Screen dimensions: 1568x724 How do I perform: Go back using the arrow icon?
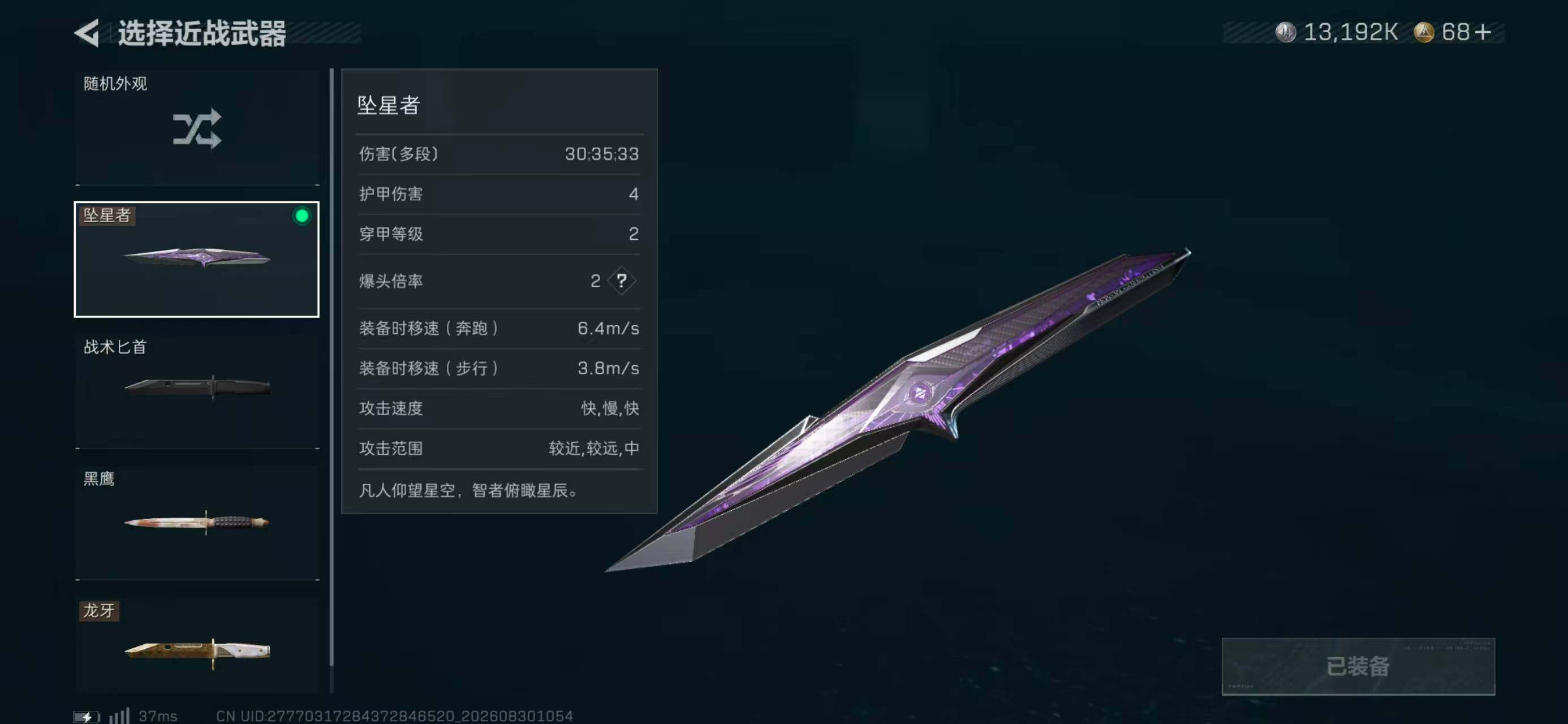pos(87,32)
